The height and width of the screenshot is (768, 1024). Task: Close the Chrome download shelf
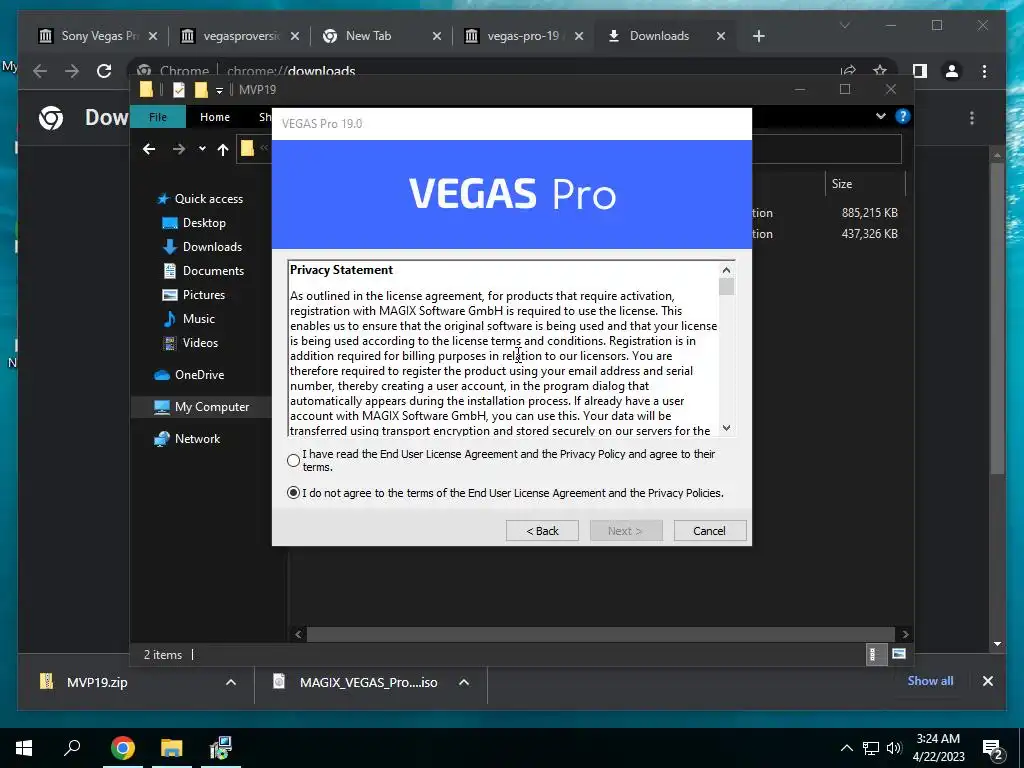tap(987, 681)
